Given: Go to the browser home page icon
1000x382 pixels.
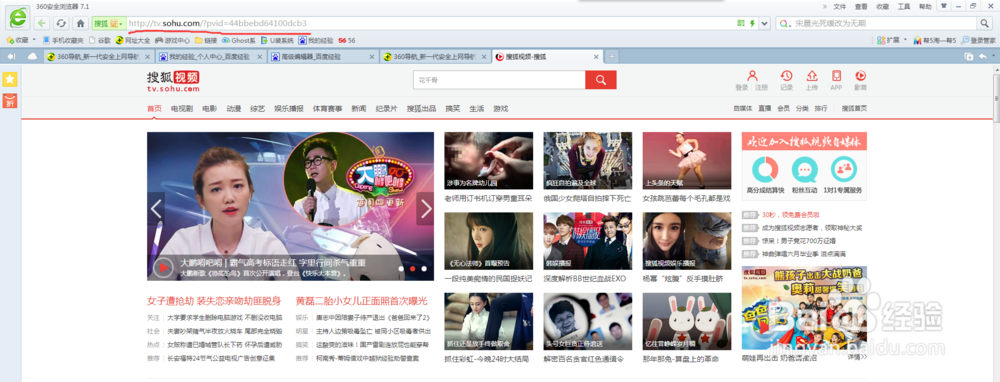Looking at the screenshot, I should click(80, 23).
